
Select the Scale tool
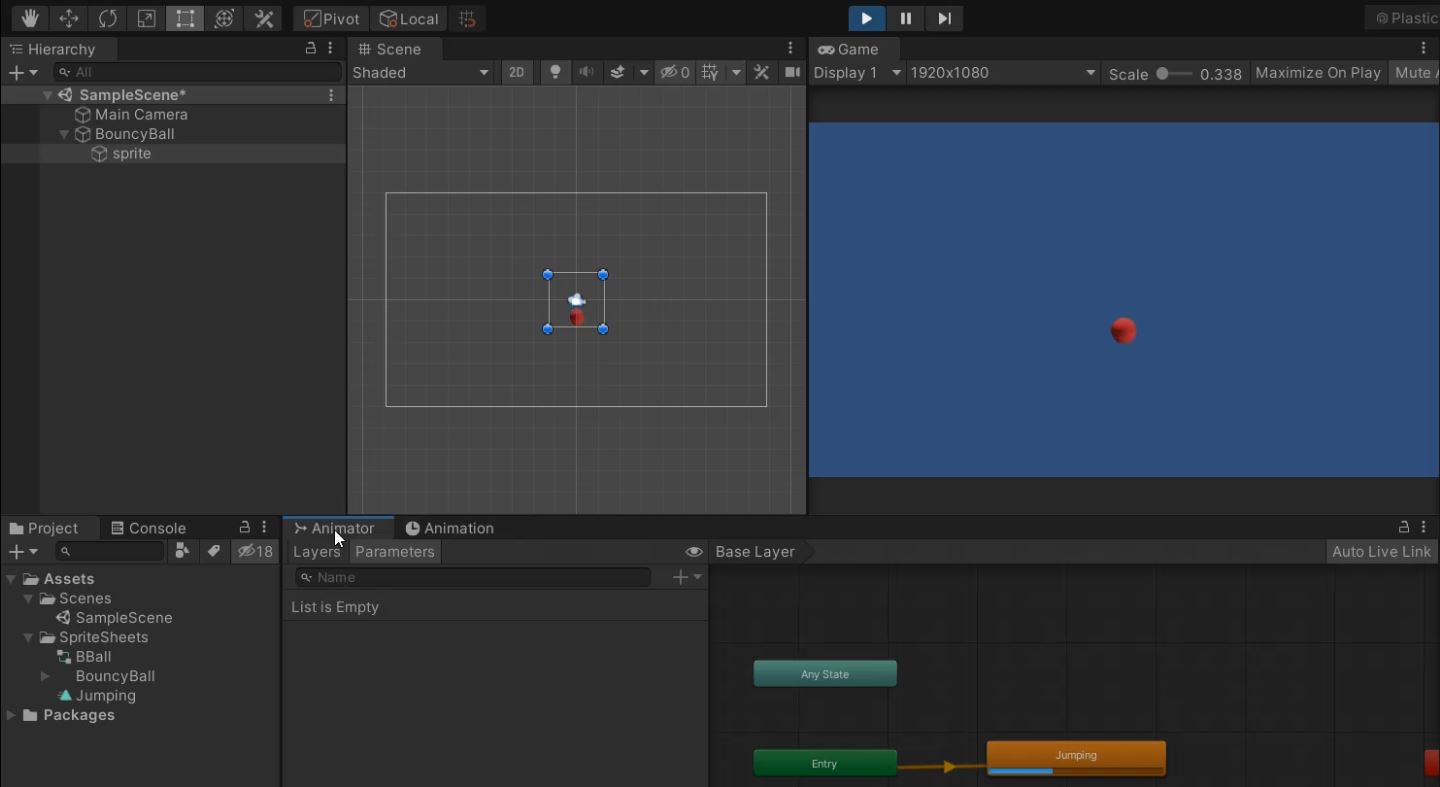pyautogui.click(x=146, y=19)
